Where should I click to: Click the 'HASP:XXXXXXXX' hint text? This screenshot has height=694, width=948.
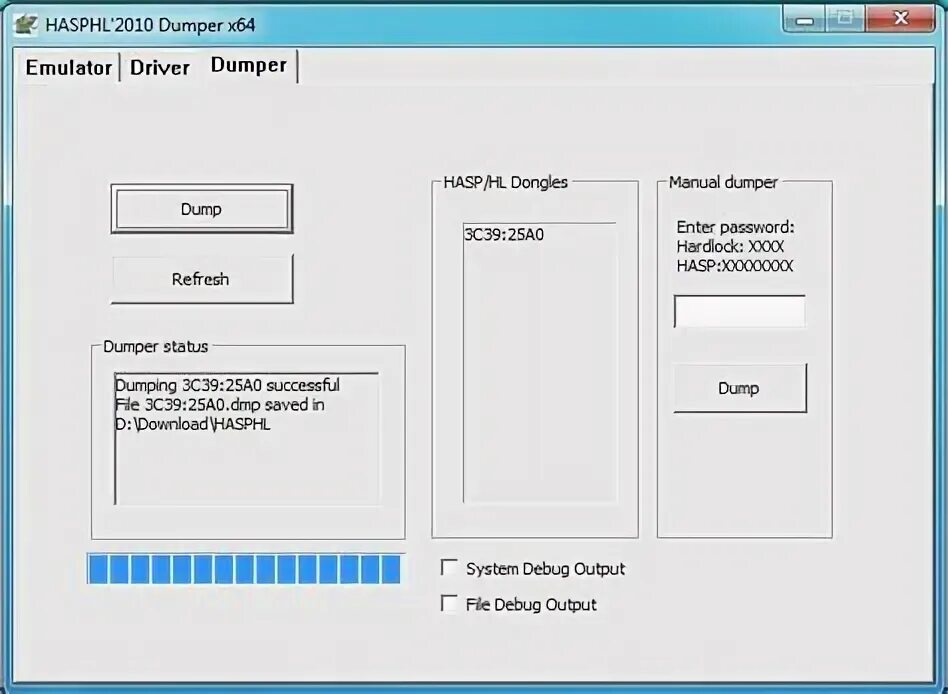(x=735, y=266)
